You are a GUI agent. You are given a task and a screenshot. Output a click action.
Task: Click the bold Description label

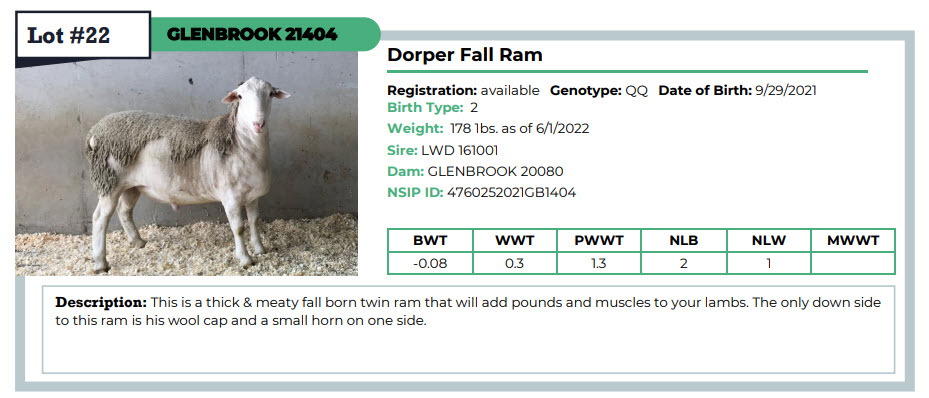[101, 303]
